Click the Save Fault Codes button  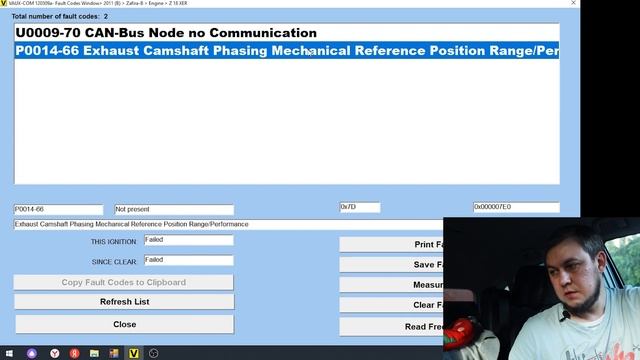pyautogui.click(x=391, y=264)
